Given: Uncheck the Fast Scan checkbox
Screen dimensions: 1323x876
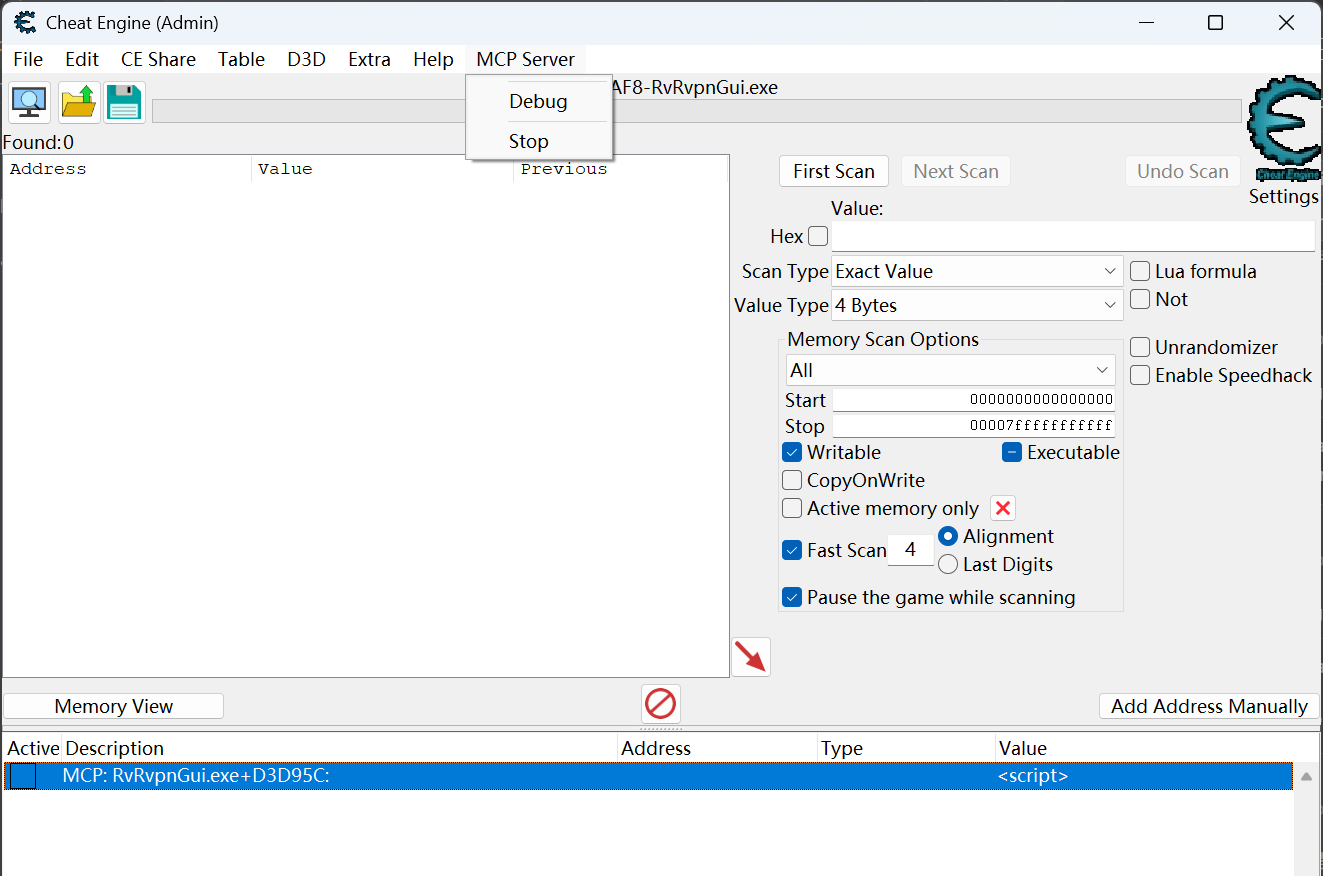Looking at the screenshot, I should coord(792,550).
